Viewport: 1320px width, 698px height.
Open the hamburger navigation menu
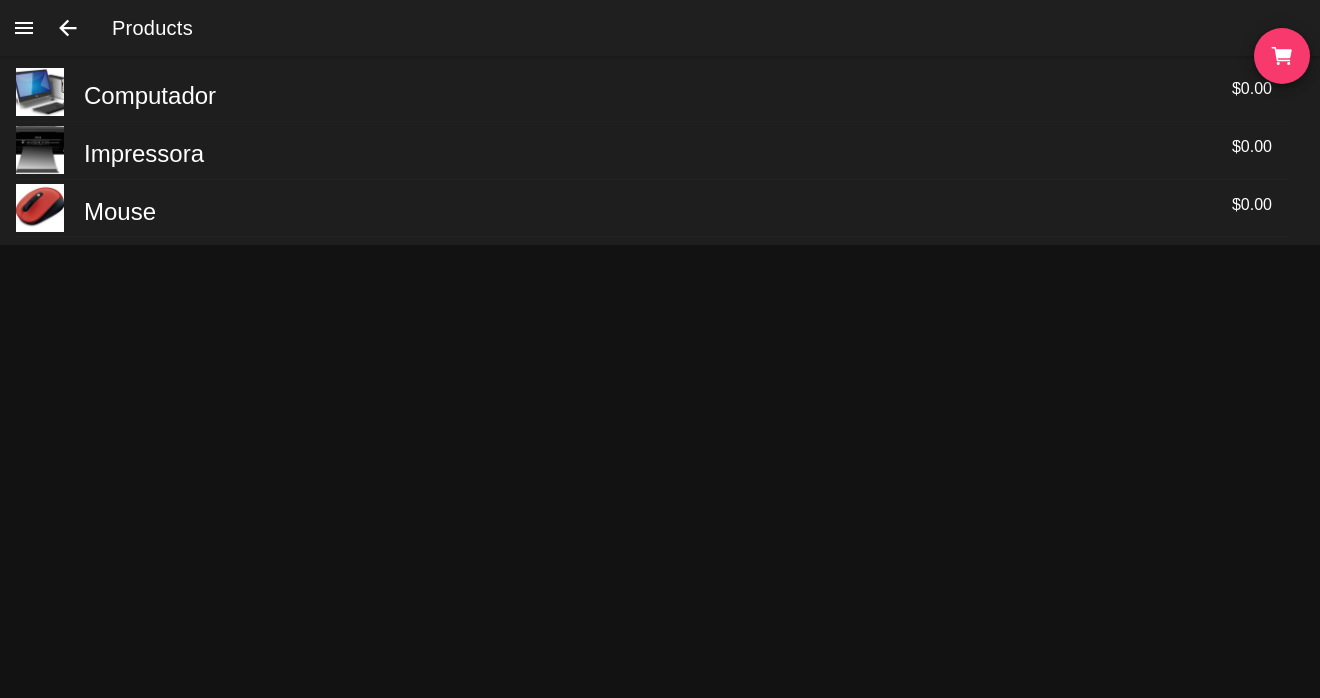24,28
